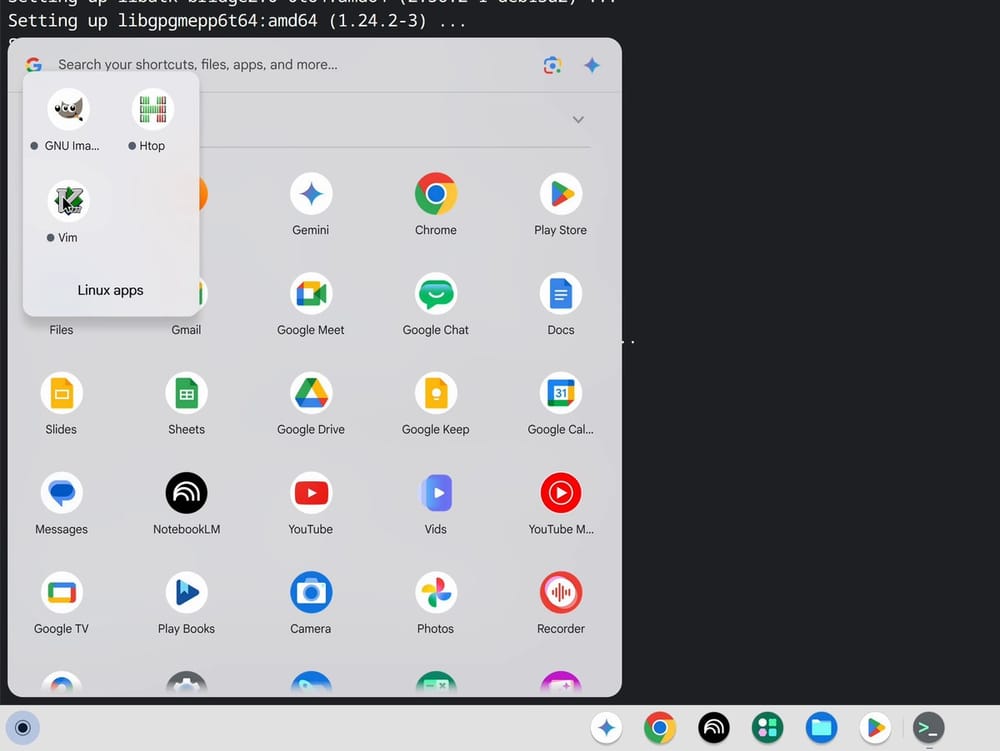Open Google Keep
1000x751 pixels.
click(x=436, y=393)
